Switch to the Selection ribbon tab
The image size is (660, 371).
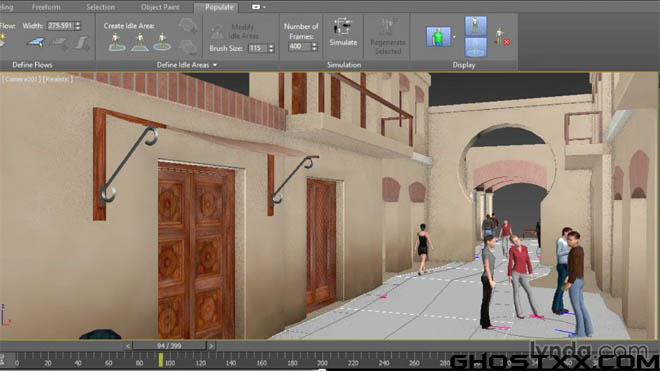(101, 7)
